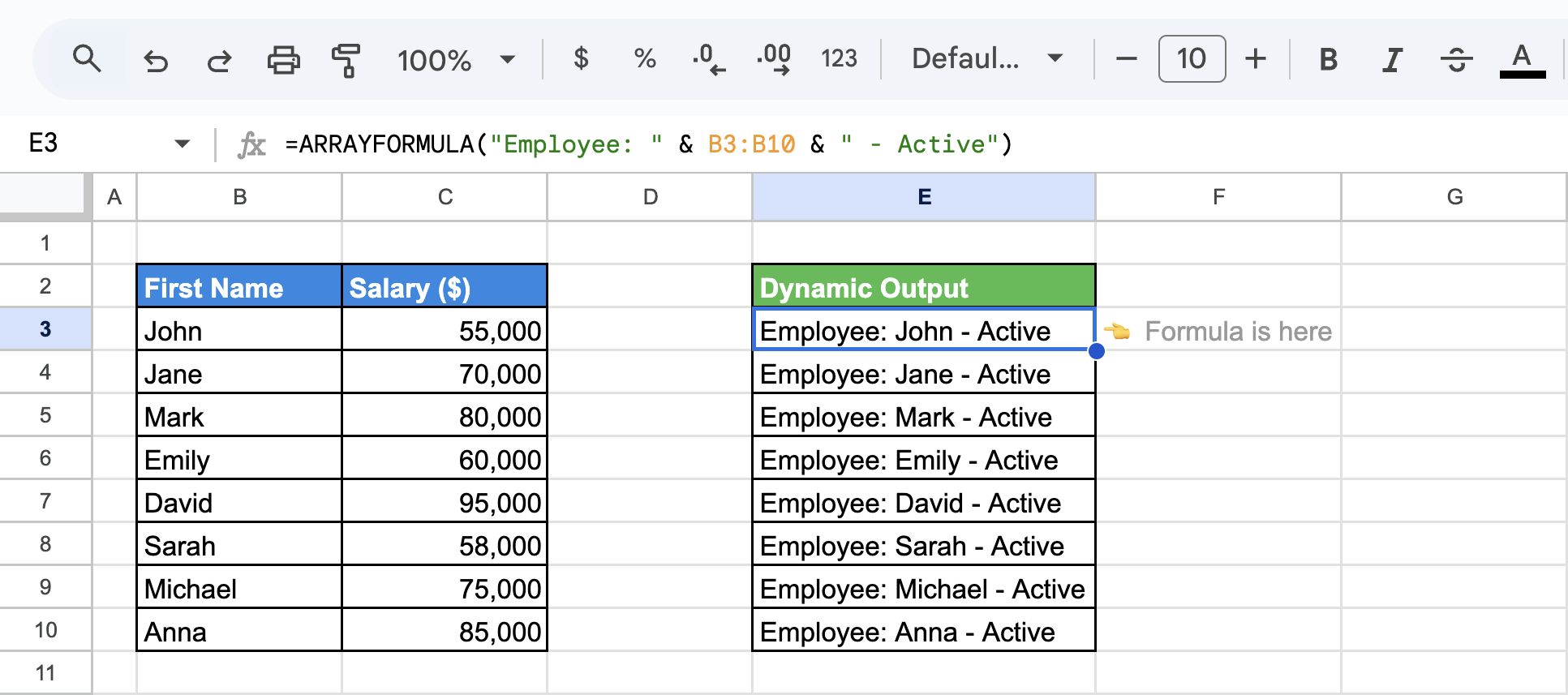Select the salary cell '70,000'

(445, 372)
